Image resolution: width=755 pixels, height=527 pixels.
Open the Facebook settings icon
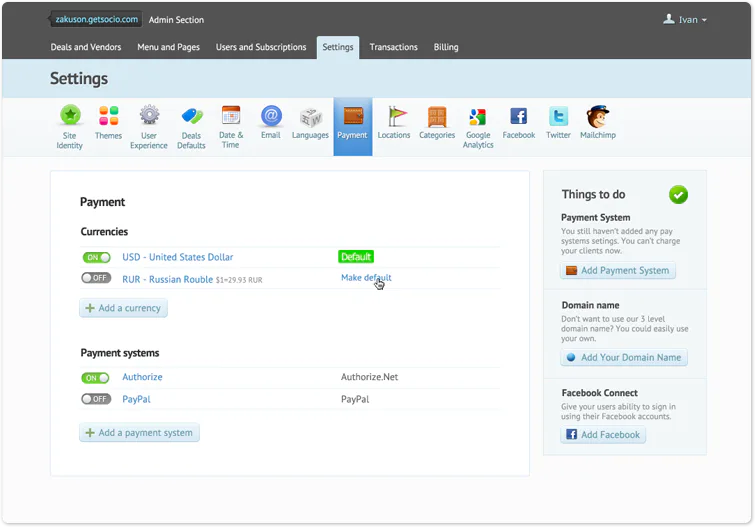tap(519, 116)
